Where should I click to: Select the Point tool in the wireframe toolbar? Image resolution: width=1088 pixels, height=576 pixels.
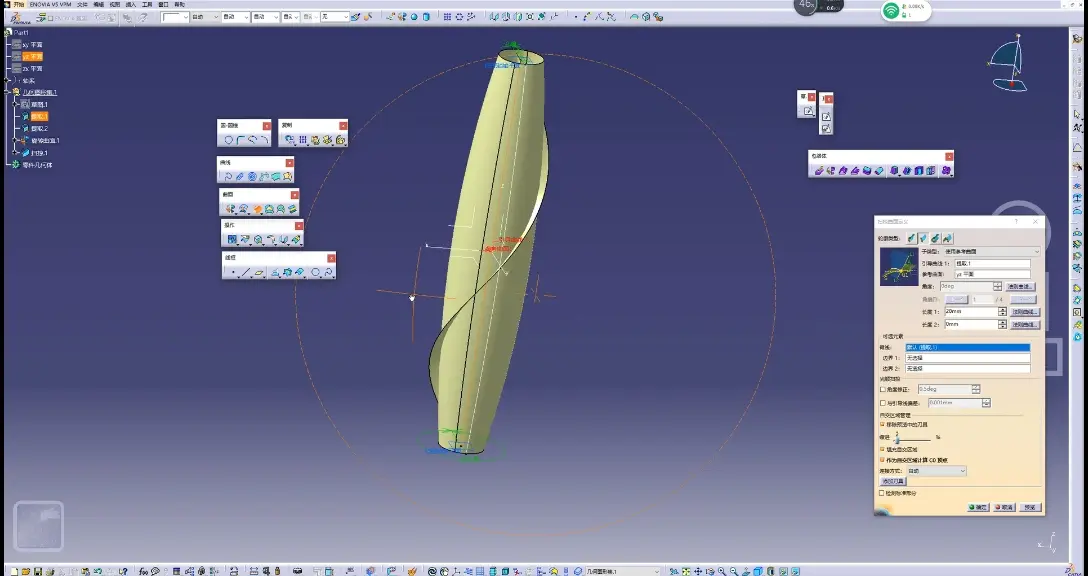[233, 273]
